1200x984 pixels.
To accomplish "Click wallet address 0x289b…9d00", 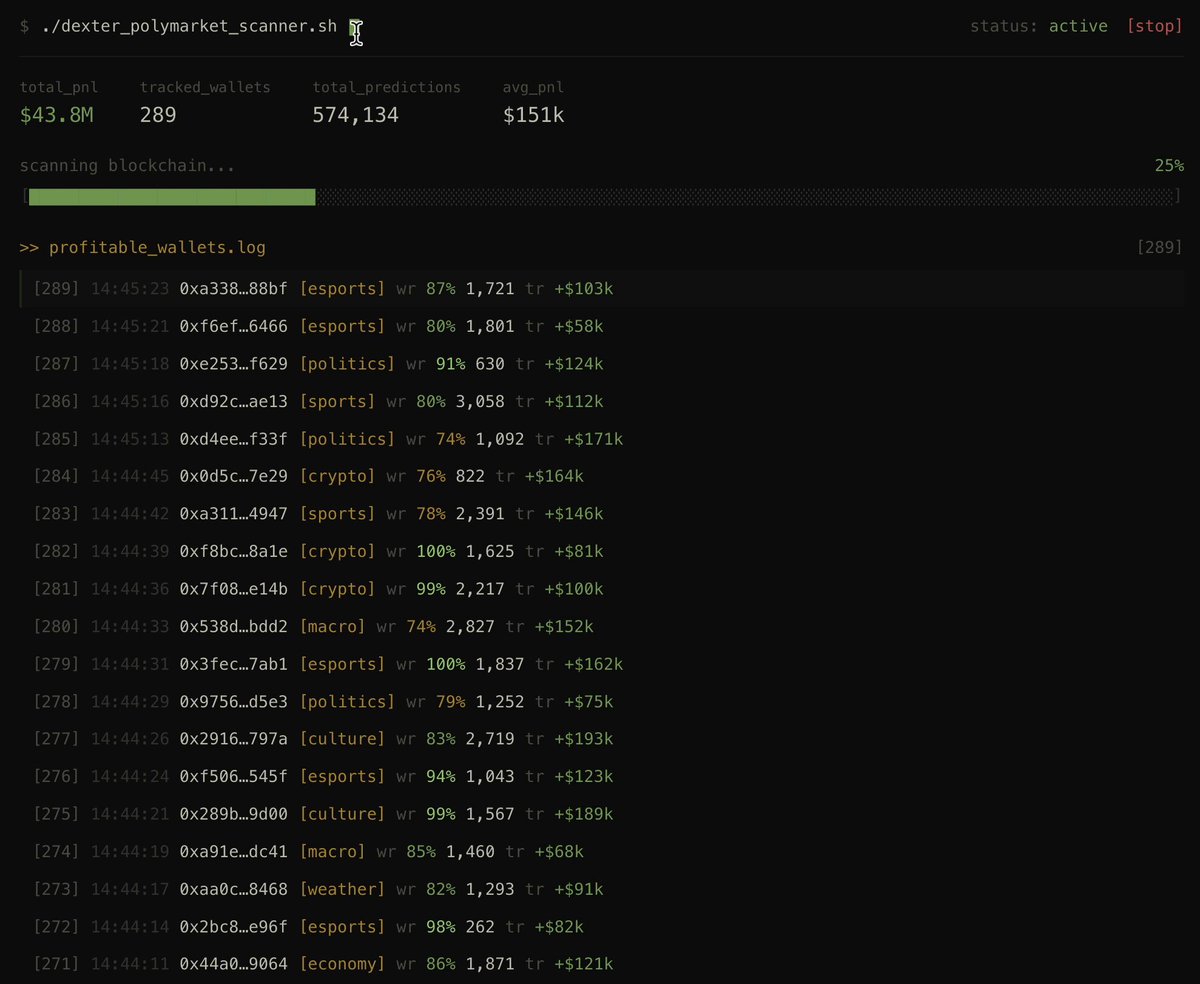I will pyautogui.click(x=233, y=814).
